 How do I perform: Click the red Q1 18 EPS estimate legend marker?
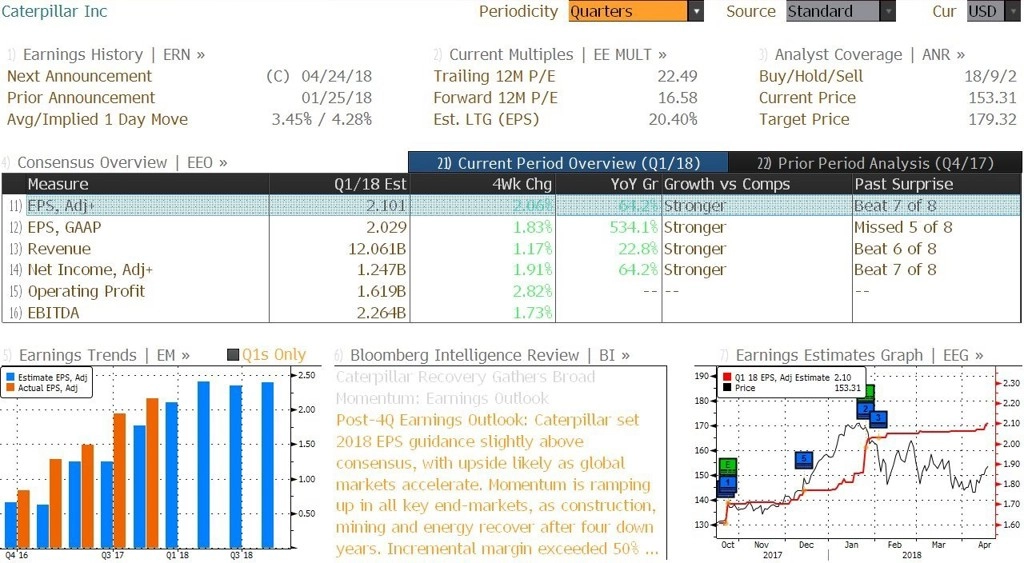click(x=726, y=378)
